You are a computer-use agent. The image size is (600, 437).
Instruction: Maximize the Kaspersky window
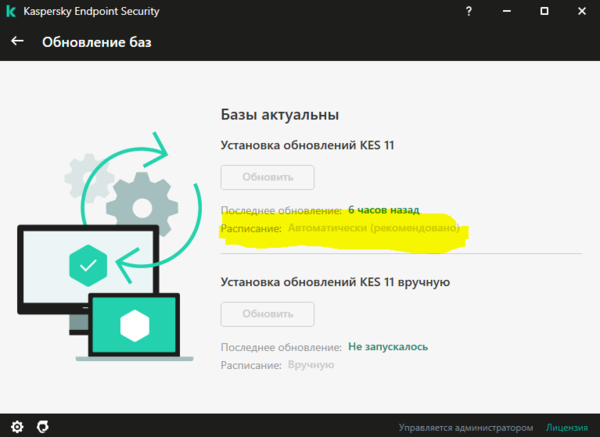point(544,11)
